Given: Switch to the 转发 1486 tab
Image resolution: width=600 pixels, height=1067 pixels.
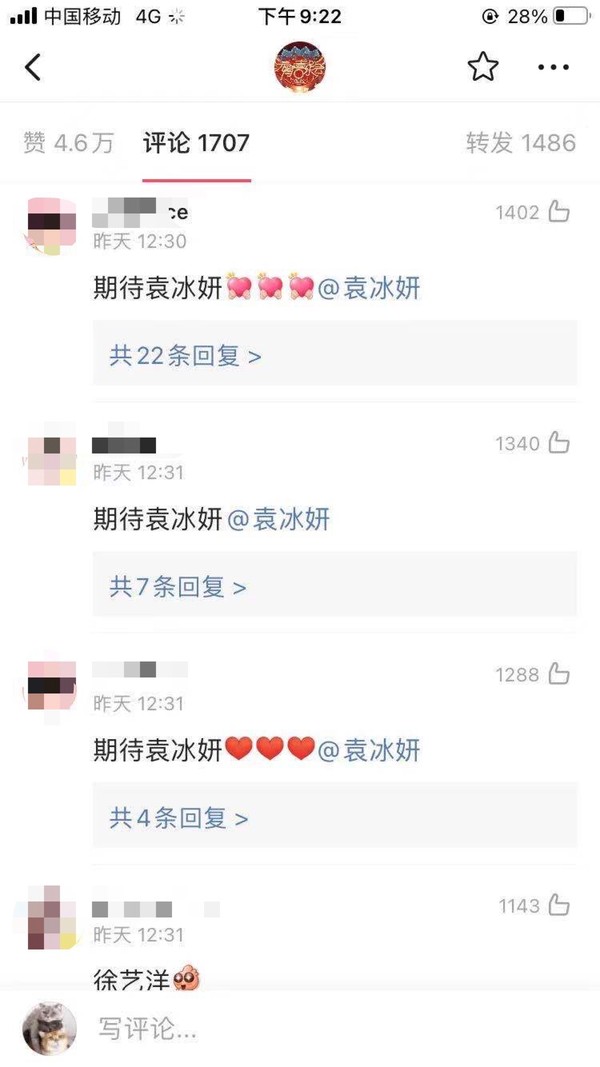Looking at the screenshot, I should 521,143.
